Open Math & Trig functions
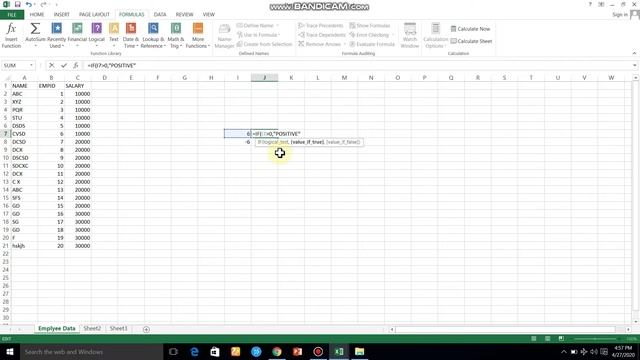Viewport: 640px width, 360px height. click(x=176, y=35)
